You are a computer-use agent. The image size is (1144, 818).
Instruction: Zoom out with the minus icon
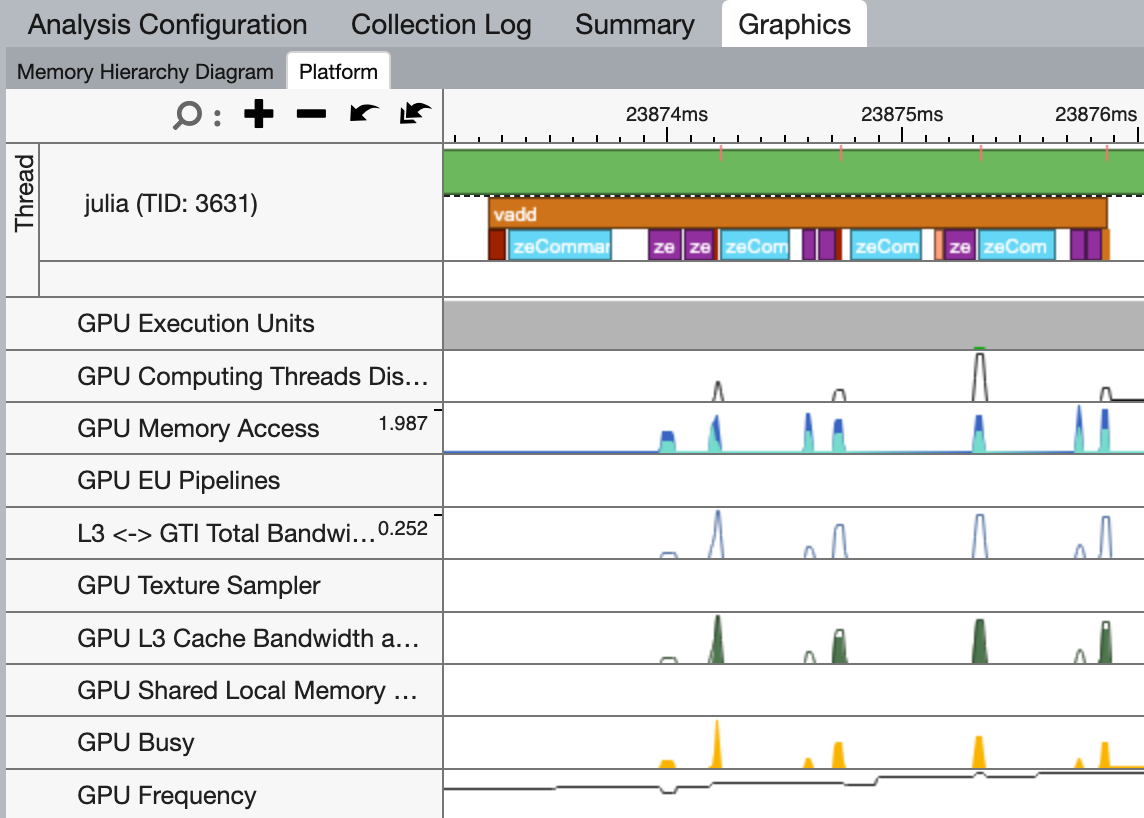point(311,115)
